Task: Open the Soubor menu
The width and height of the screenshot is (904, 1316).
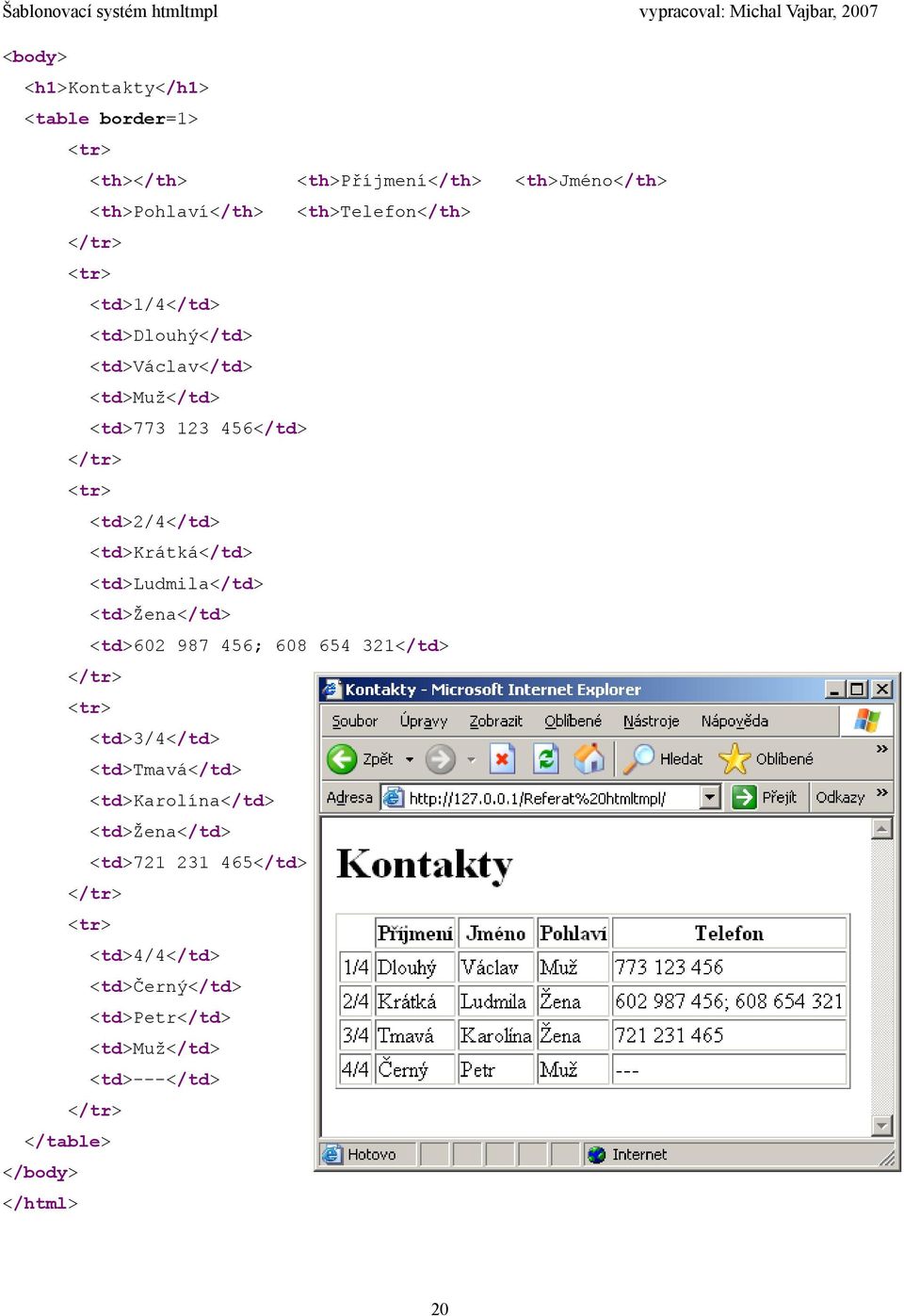Action: tap(355, 721)
